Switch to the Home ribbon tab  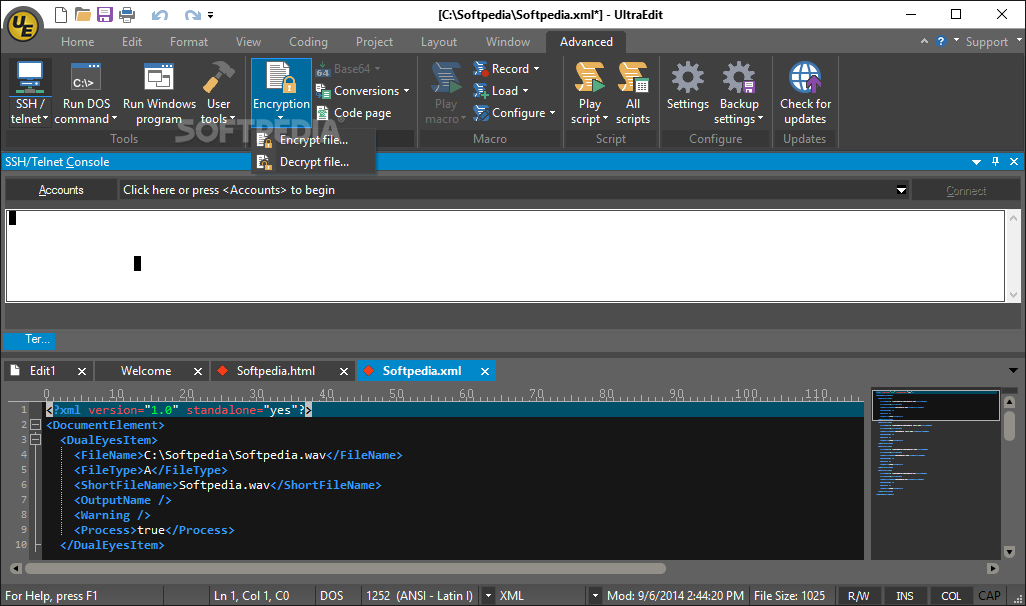[x=77, y=42]
